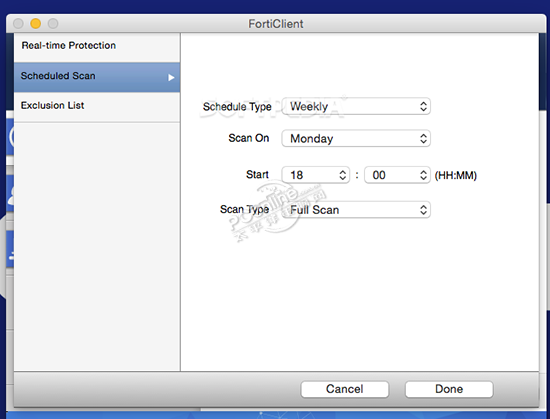Viewport: 550px width, 419px height.
Task: Click the yellow minimize window button
Action: [35, 23]
